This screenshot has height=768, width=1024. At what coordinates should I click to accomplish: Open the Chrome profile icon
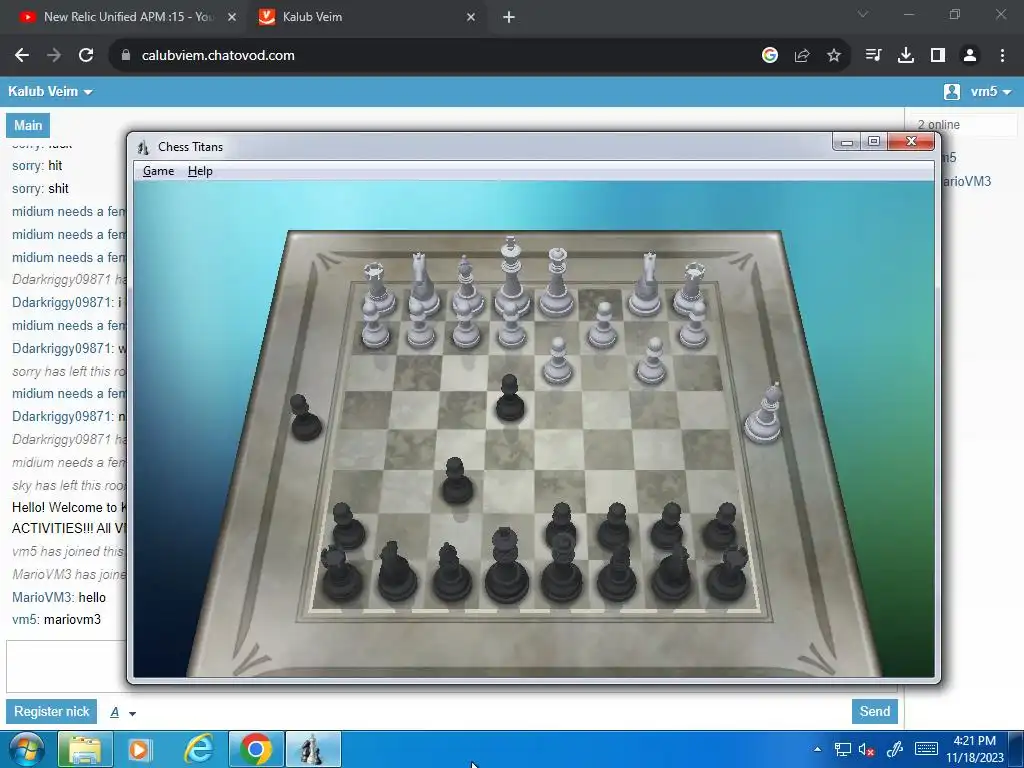click(970, 56)
